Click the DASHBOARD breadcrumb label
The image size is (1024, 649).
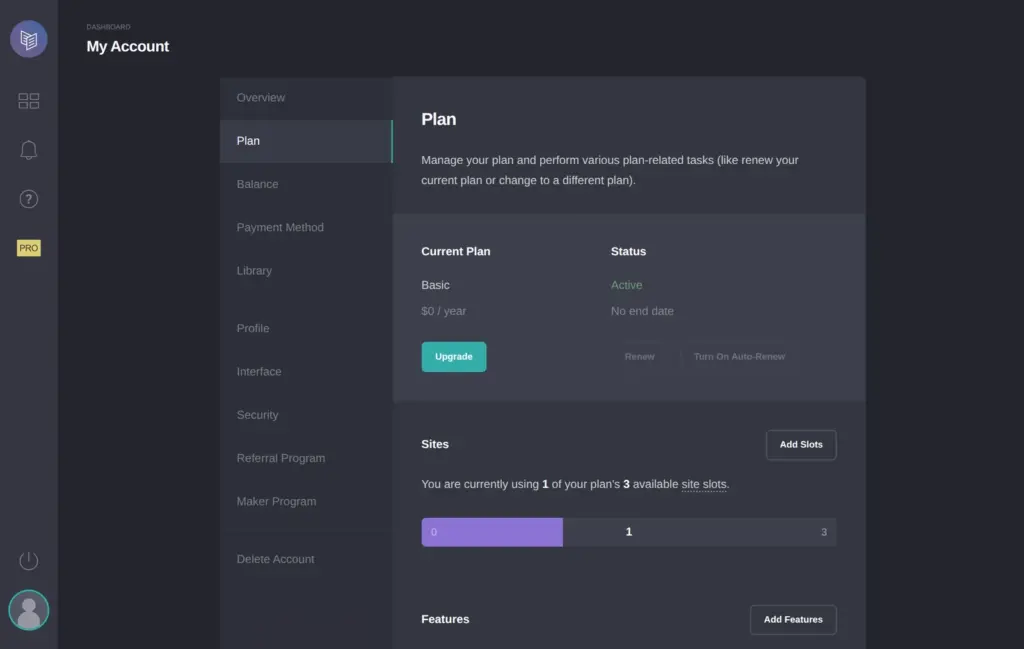(108, 27)
